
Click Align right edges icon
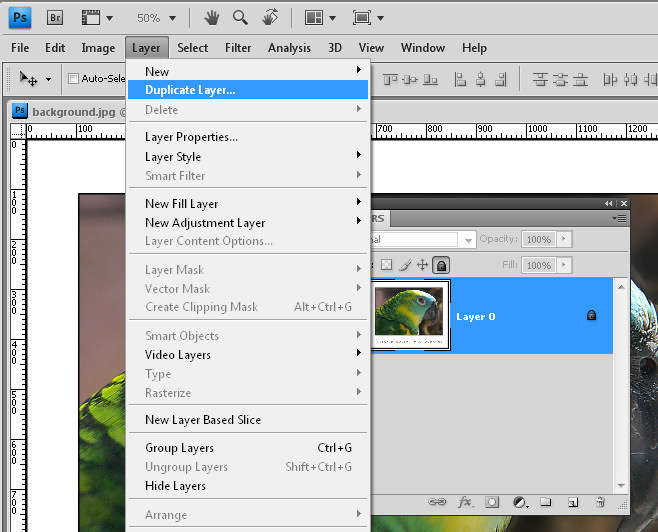click(x=501, y=79)
